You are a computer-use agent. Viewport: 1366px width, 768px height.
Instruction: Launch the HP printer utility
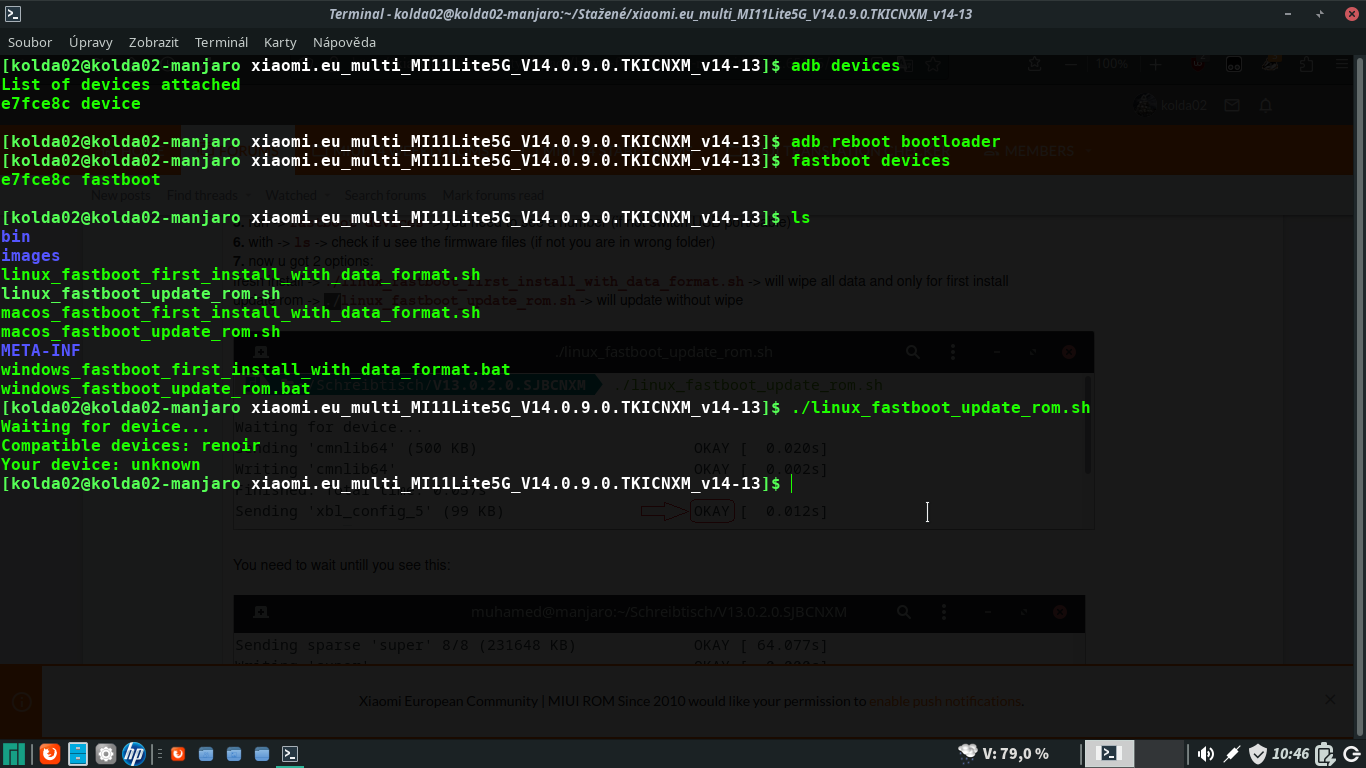tap(133, 754)
